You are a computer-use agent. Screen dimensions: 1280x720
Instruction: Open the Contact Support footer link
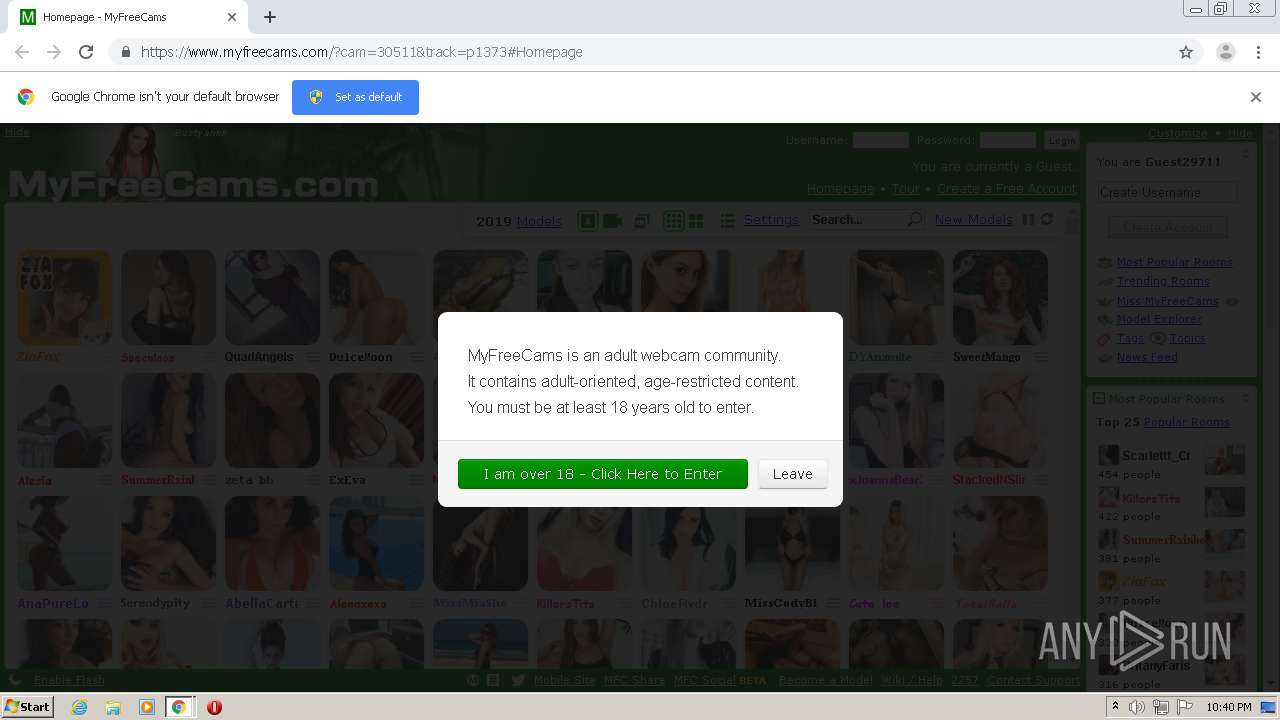point(1033,680)
